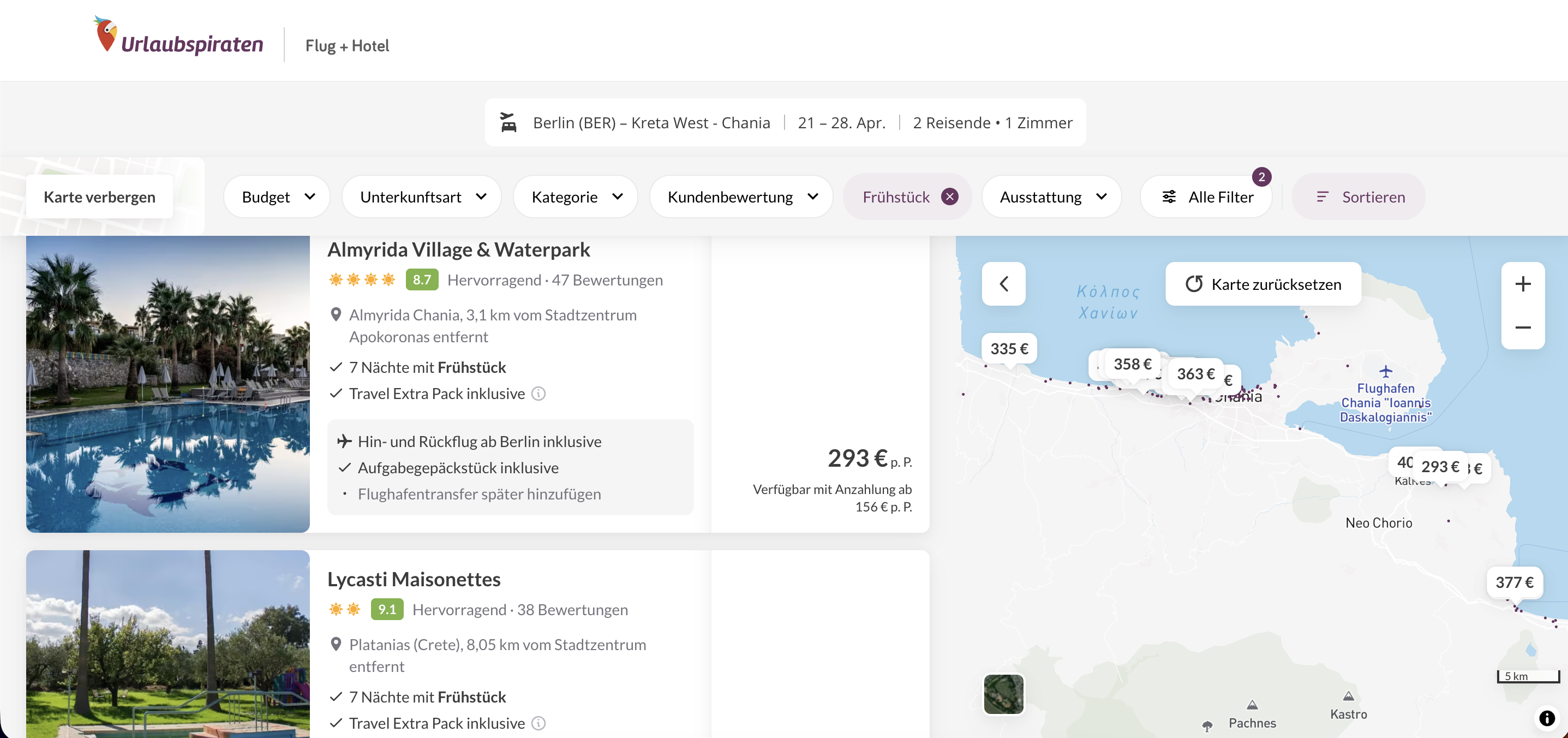Click the Urlaubspiraten parrot logo

coord(106,35)
